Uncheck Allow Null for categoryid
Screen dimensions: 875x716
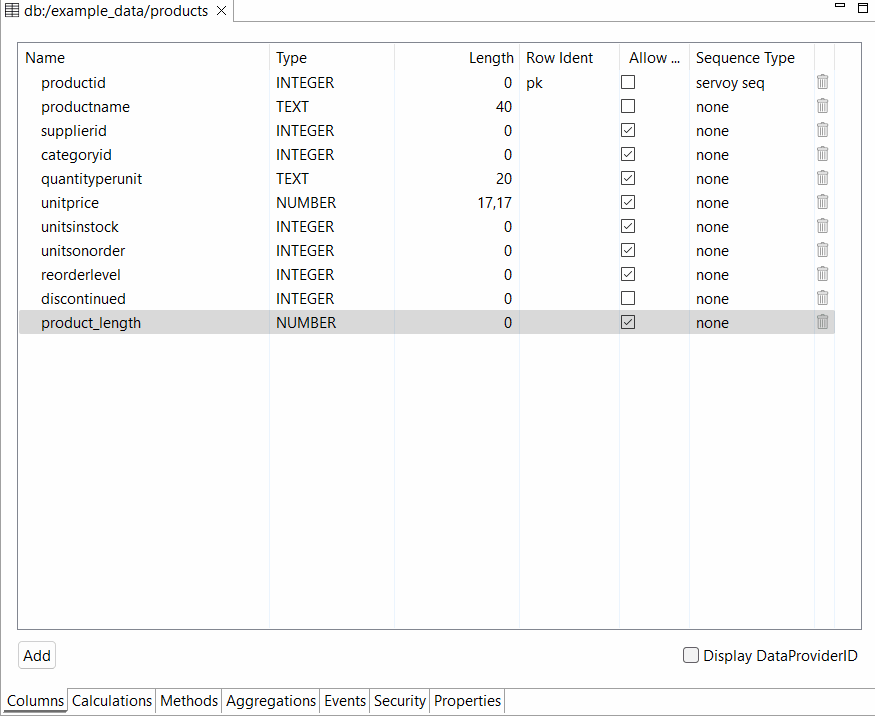point(628,154)
